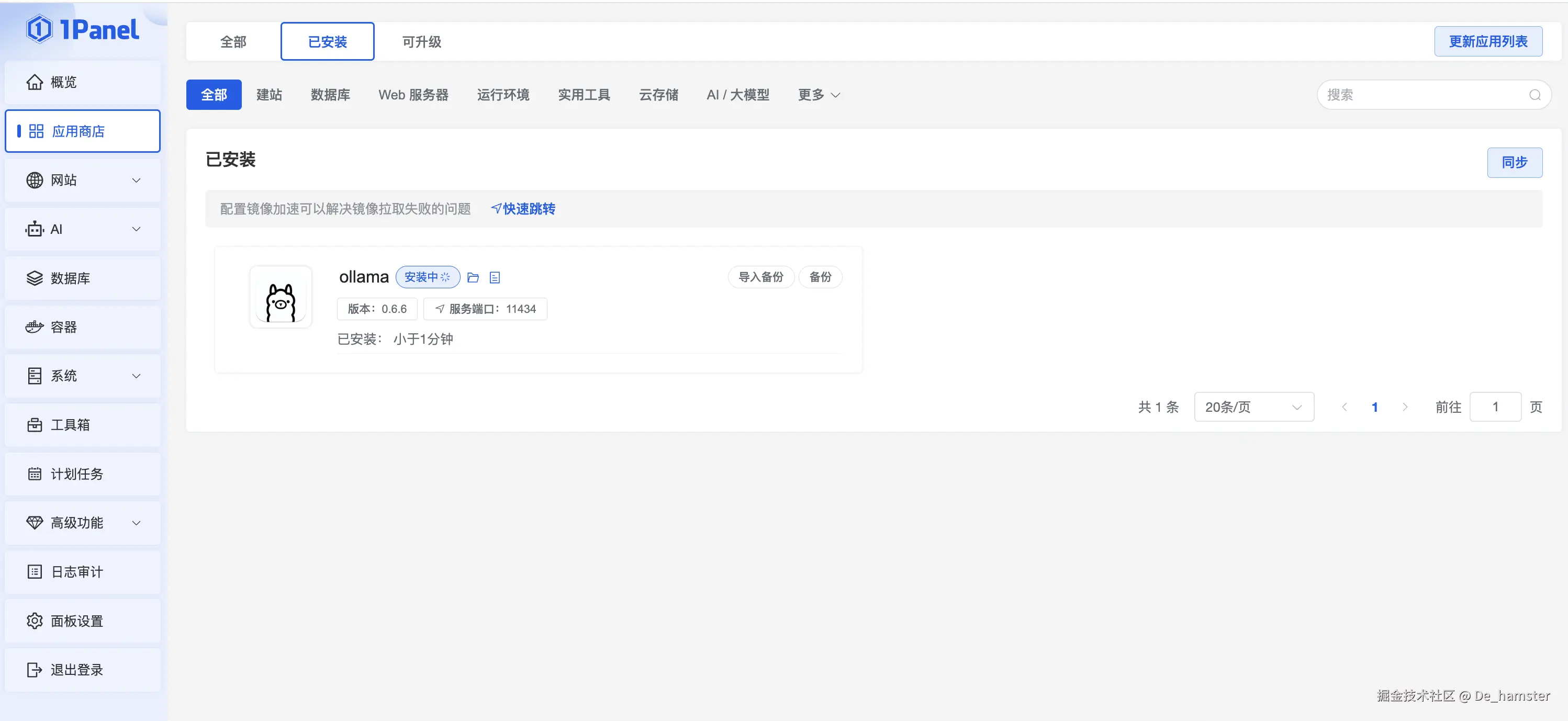Open the 工具箱 toolbox page
1568x721 pixels.
[x=83, y=425]
